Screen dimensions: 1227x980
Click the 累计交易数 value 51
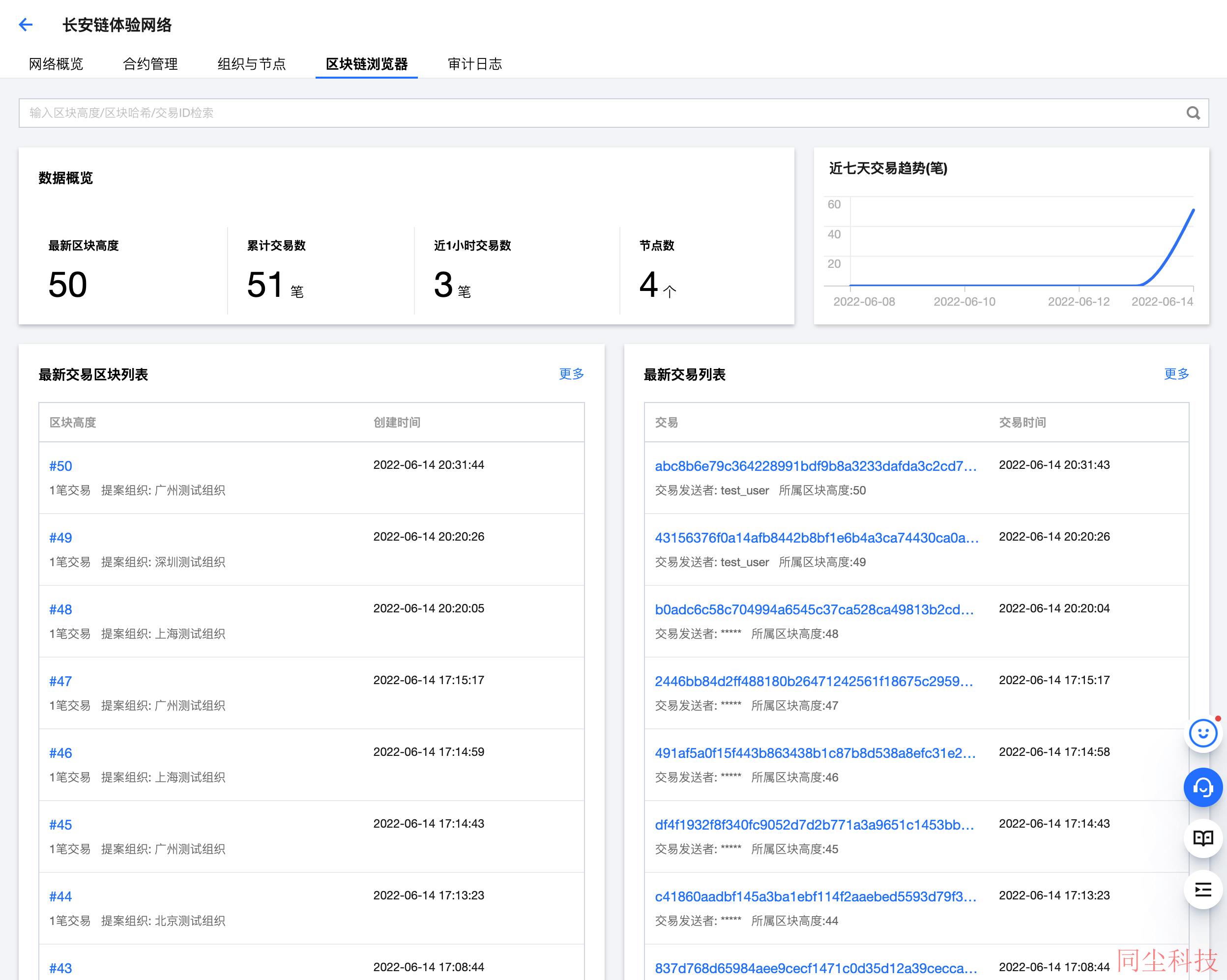pyautogui.click(x=265, y=285)
